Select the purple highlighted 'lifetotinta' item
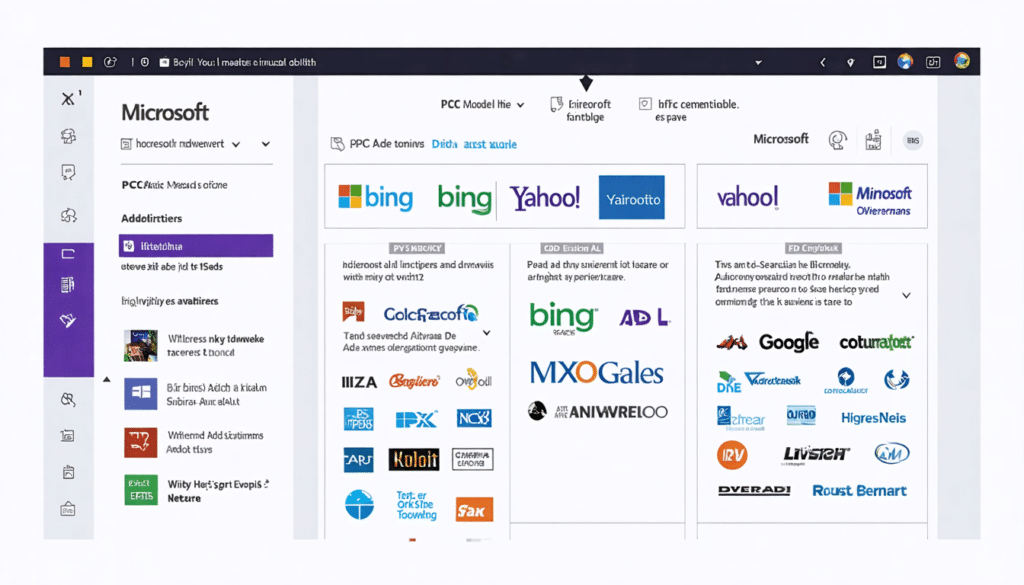Viewport: 1024px width, 585px height. 196,246
